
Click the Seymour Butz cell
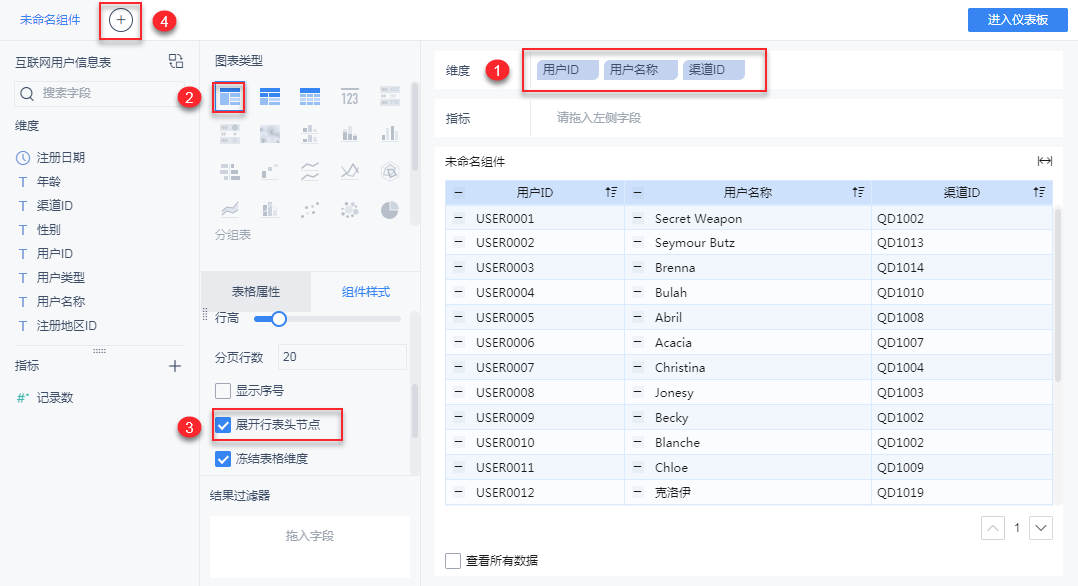(747, 243)
